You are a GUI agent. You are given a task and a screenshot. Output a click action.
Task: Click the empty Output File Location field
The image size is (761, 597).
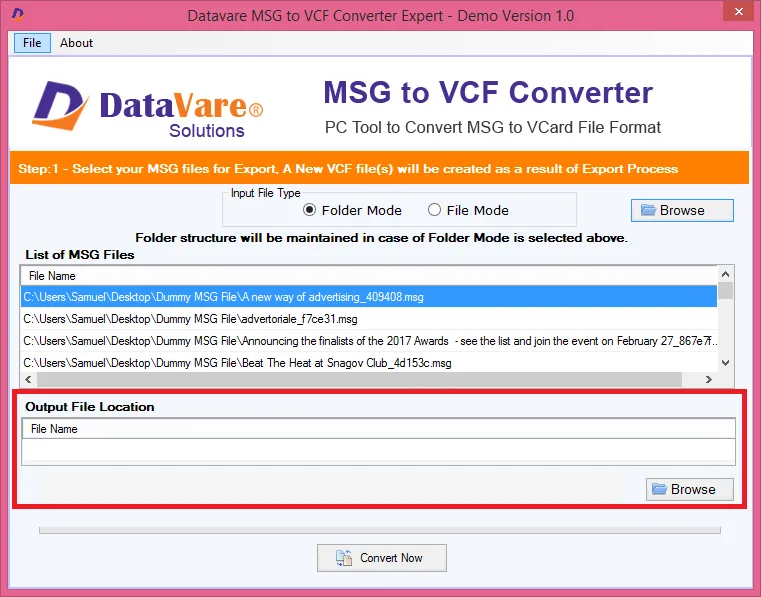click(379, 450)
